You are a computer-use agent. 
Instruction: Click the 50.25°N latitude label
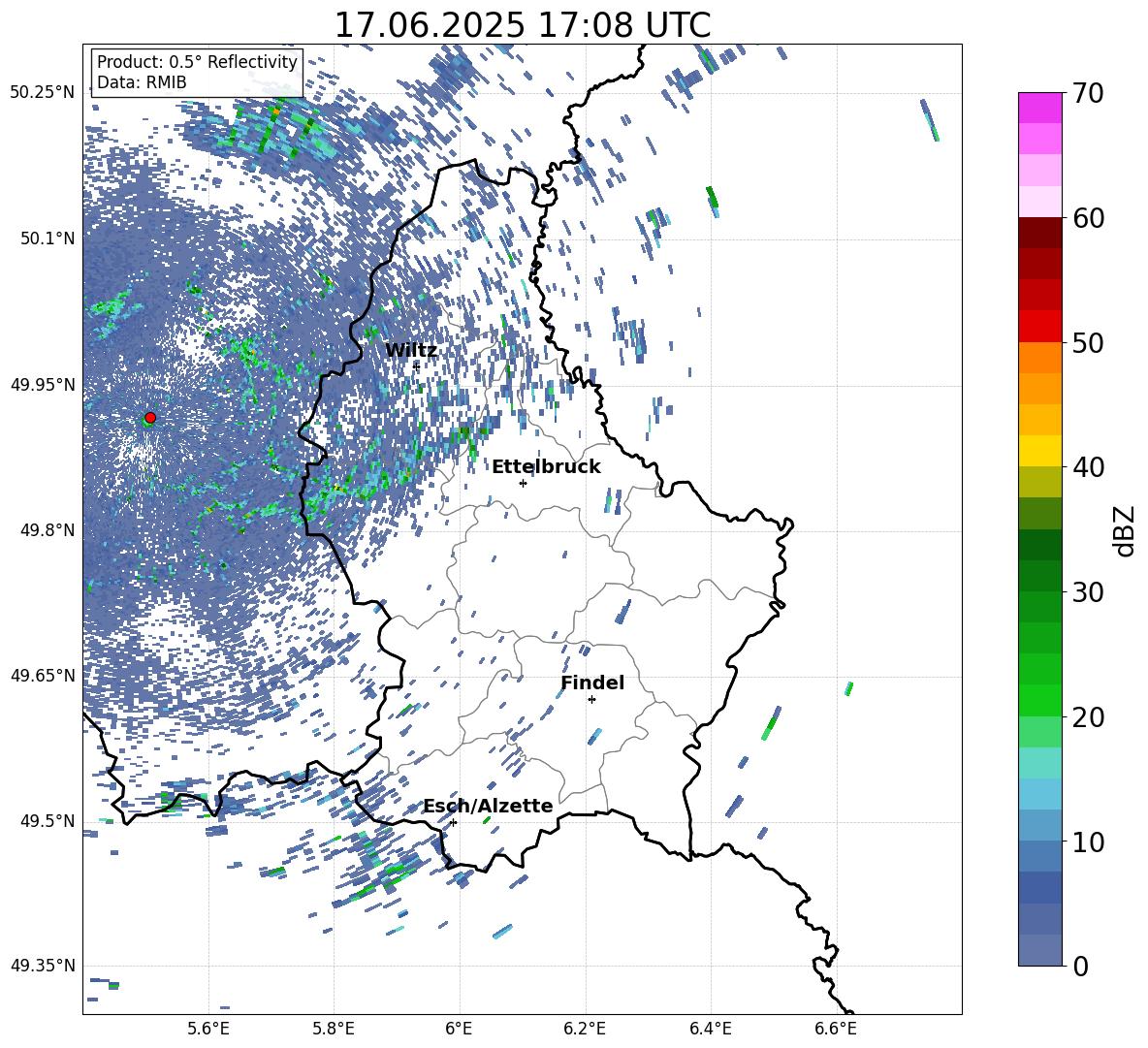click(43, 93)
